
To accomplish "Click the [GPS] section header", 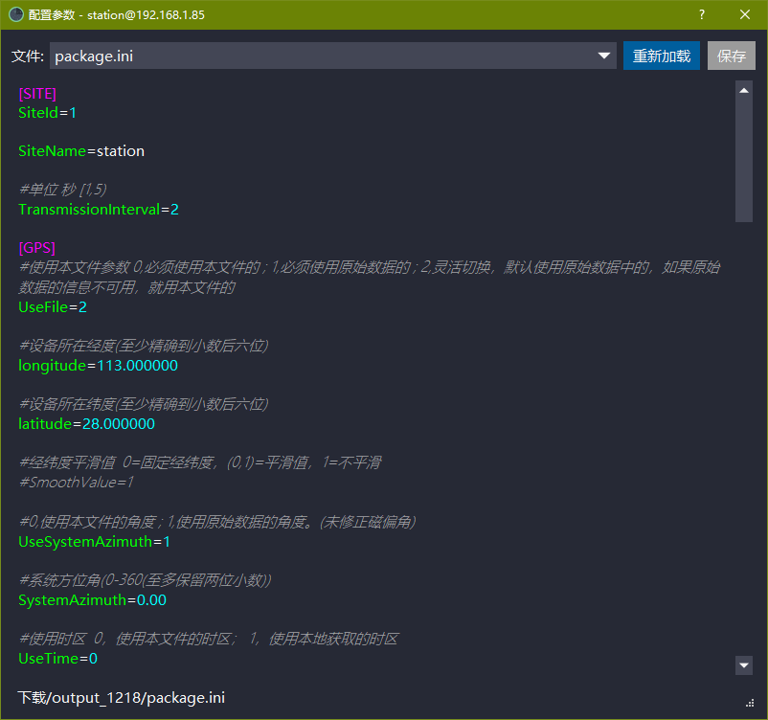I will [x=37, y=247].
